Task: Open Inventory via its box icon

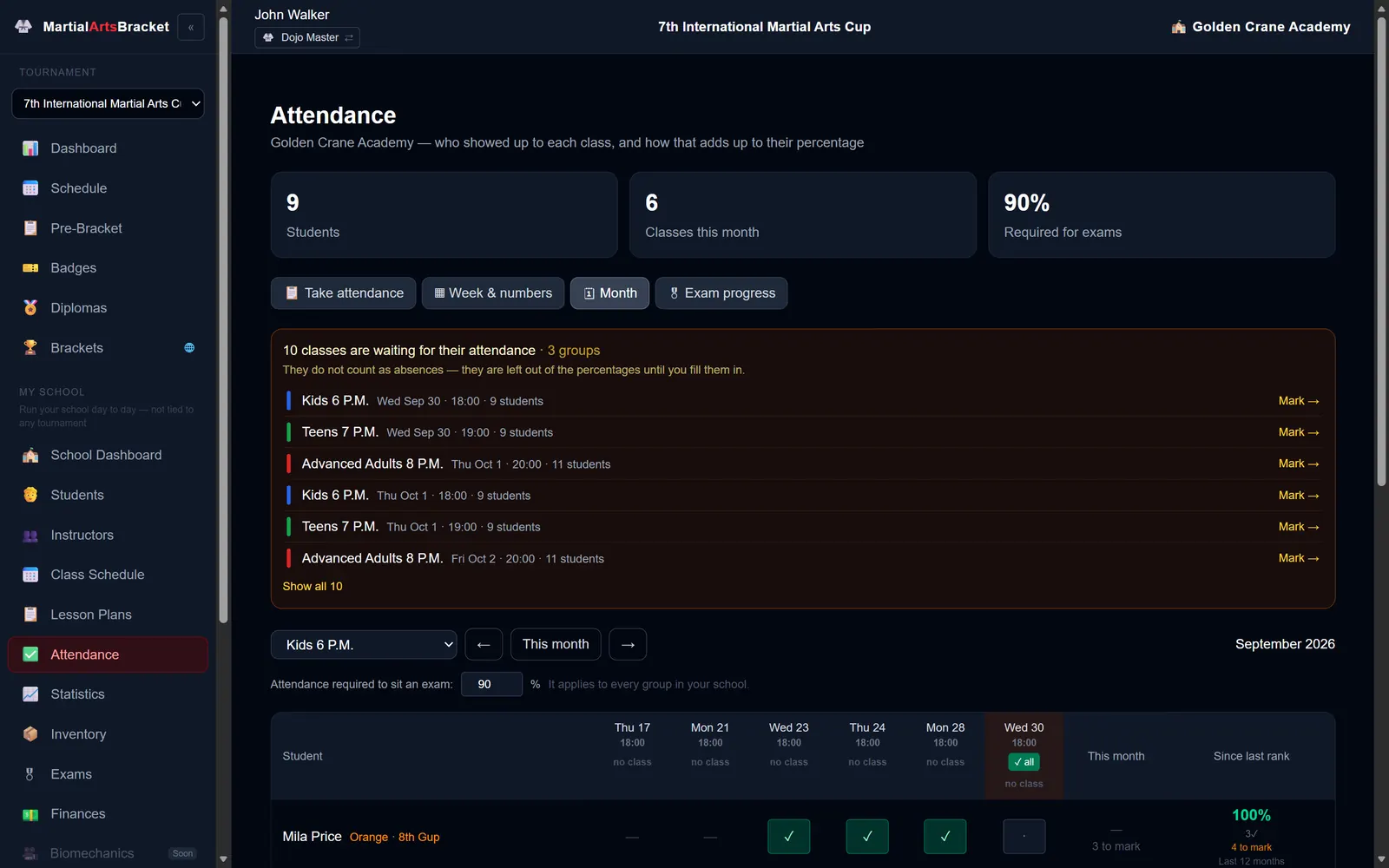Action: click(30, 734)
